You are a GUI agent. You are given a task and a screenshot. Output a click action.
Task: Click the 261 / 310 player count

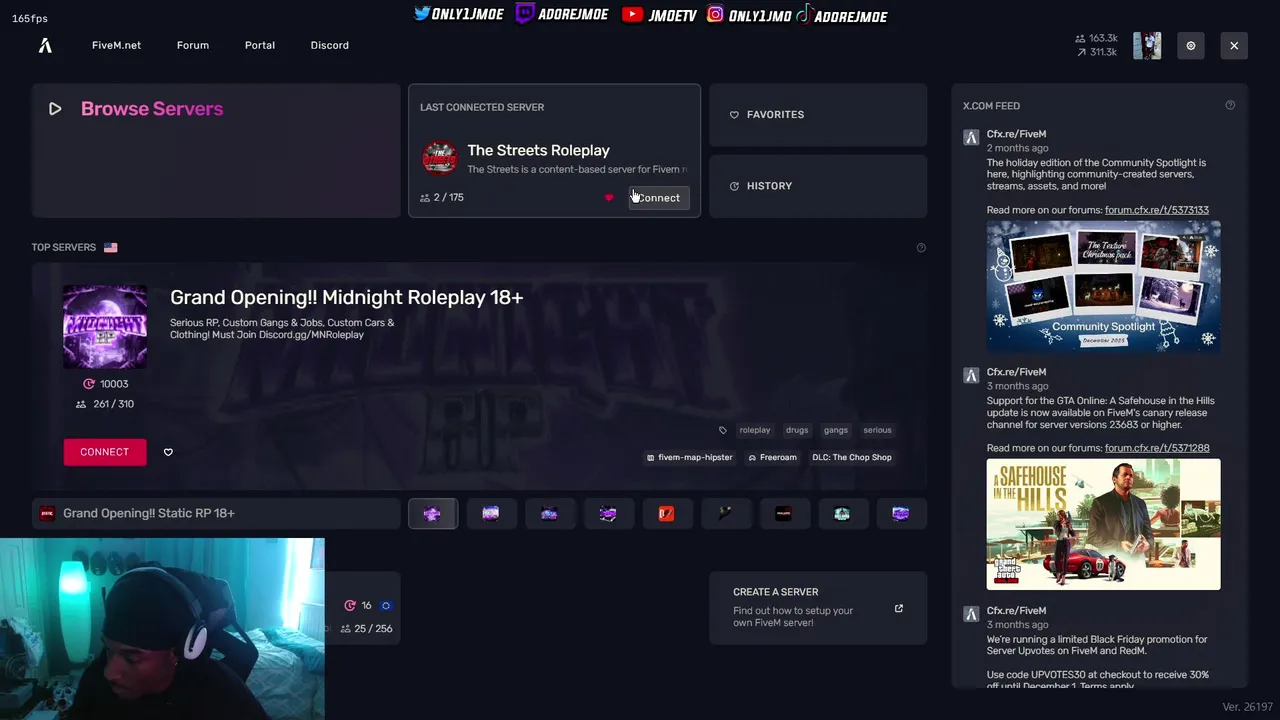112,404
